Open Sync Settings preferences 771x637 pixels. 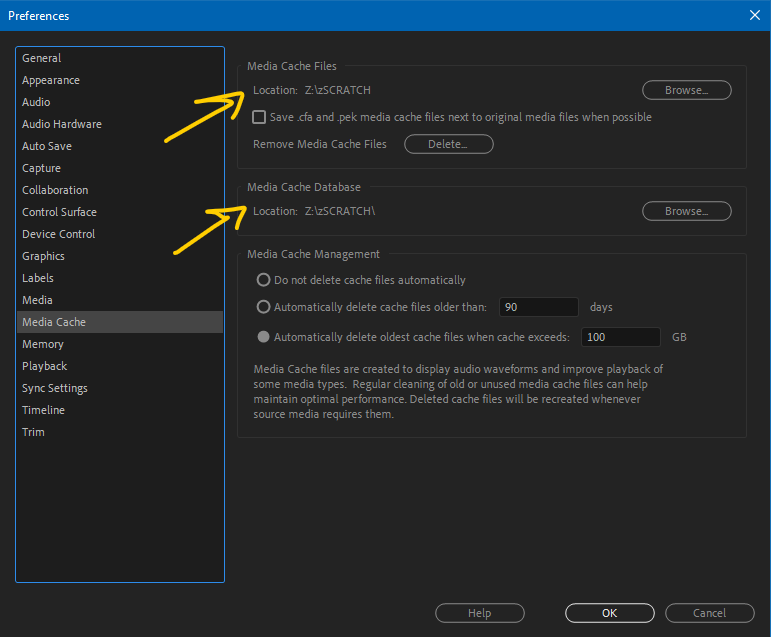point(55,388)
